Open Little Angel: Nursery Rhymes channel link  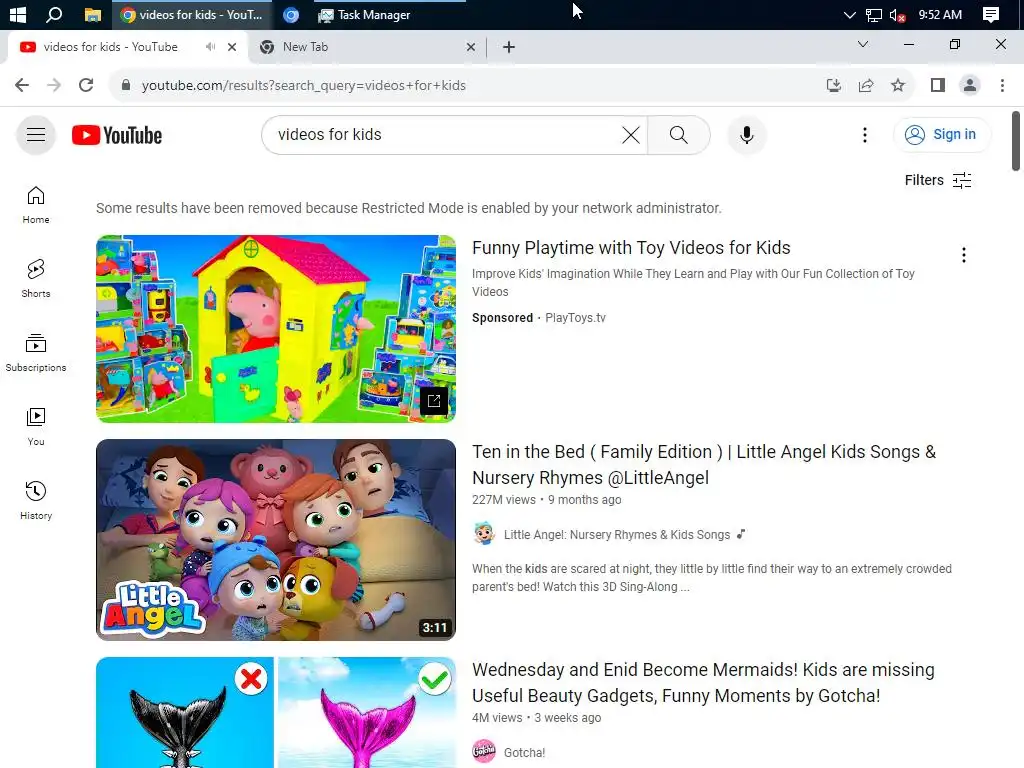pos(616,535)
